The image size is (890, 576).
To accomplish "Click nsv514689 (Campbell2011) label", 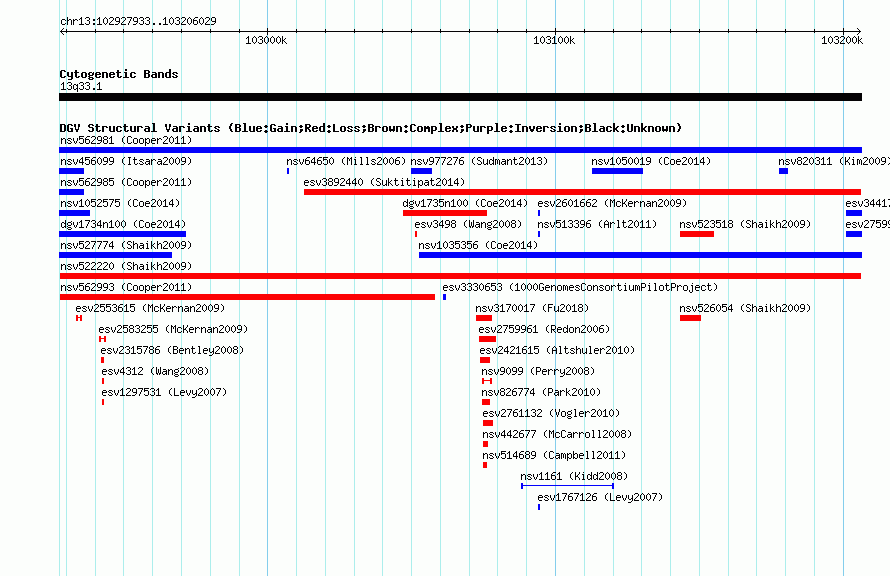I will [x=554, y=455].
